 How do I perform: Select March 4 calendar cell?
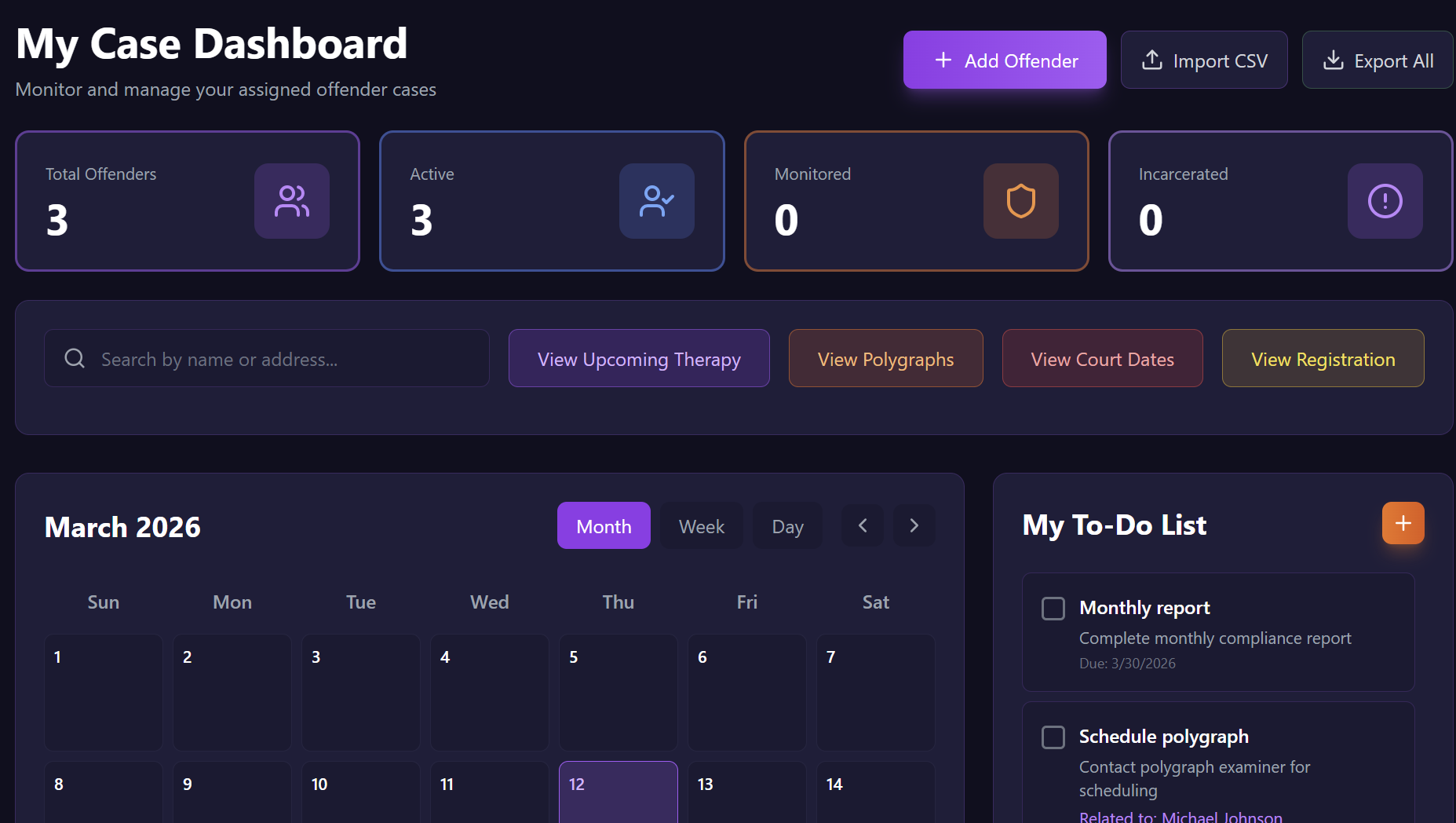pos(490,693)
